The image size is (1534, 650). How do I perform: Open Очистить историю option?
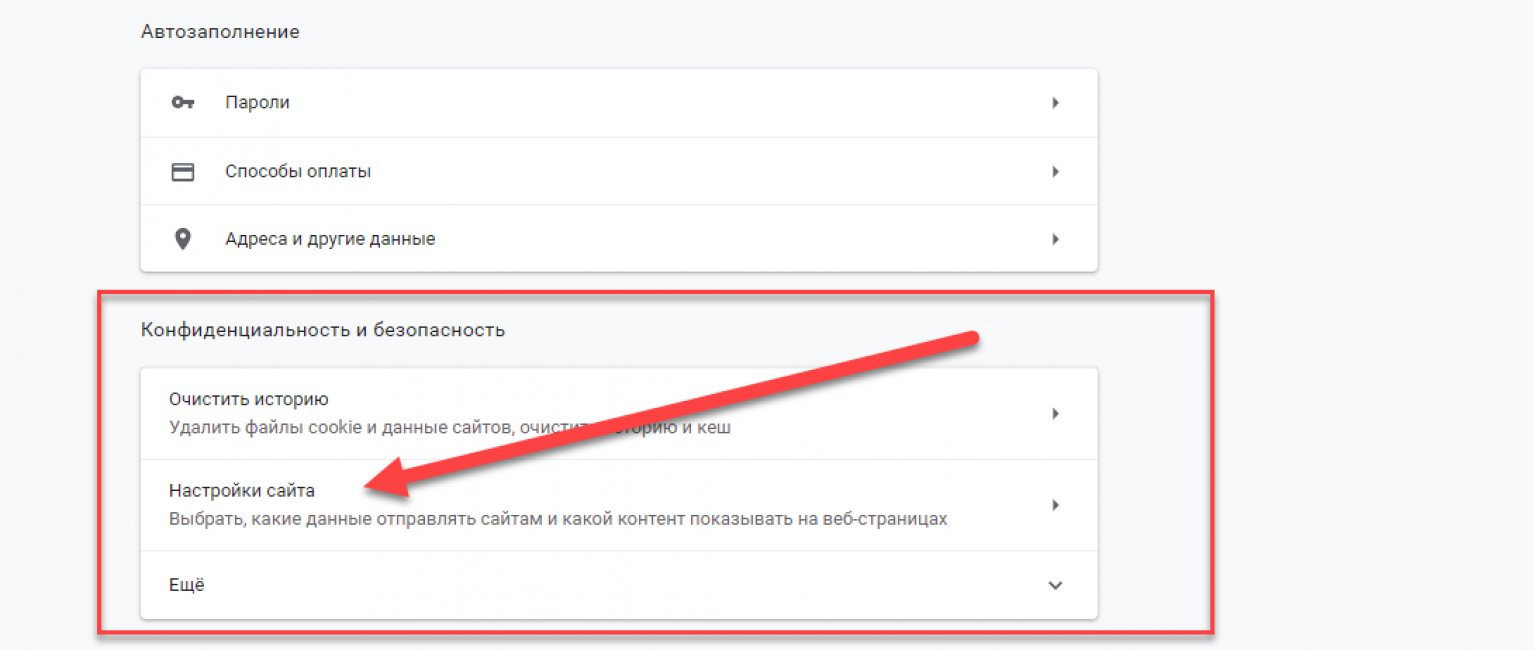[x=619, y=414]
